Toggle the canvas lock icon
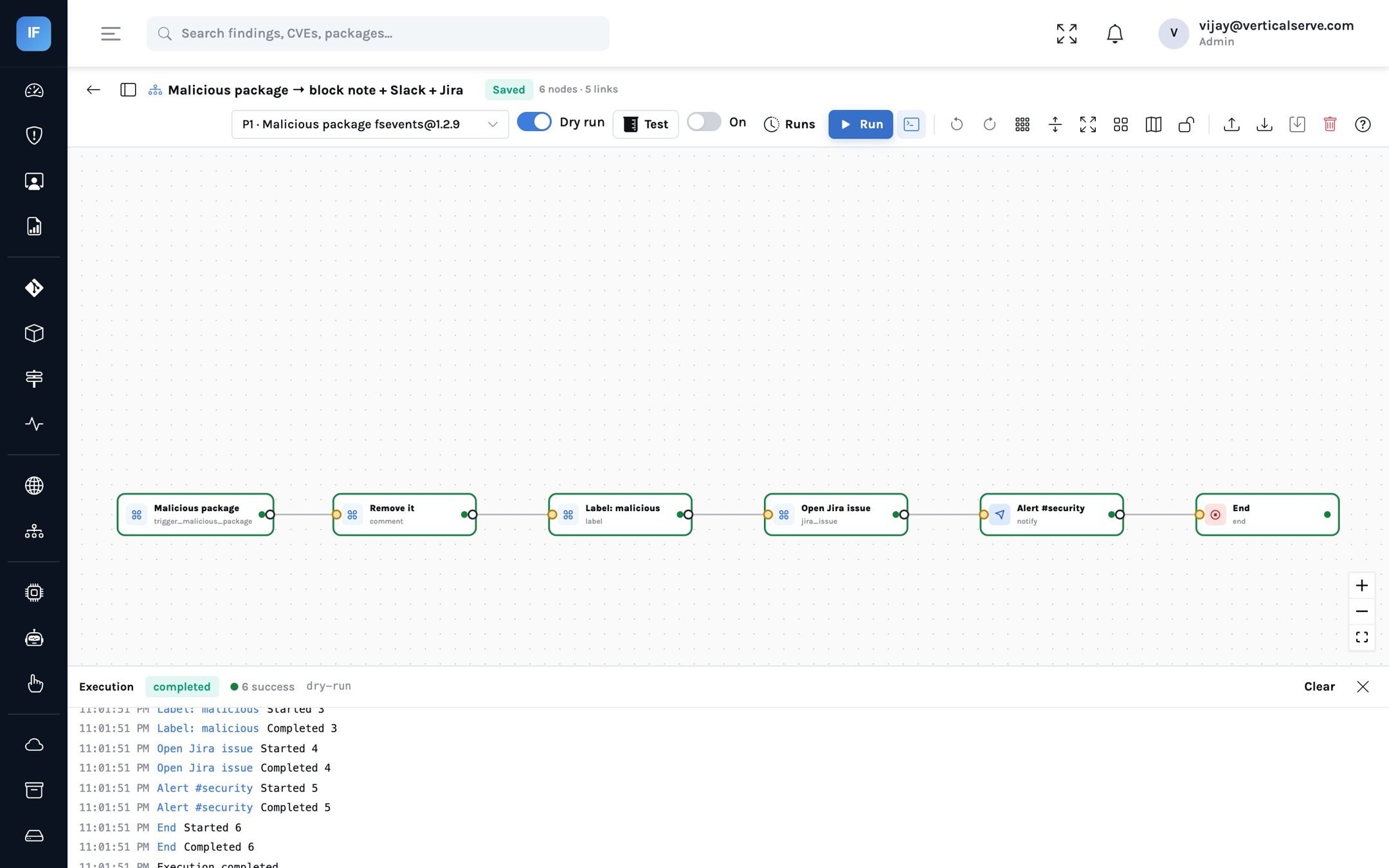 click(1186, 124)
